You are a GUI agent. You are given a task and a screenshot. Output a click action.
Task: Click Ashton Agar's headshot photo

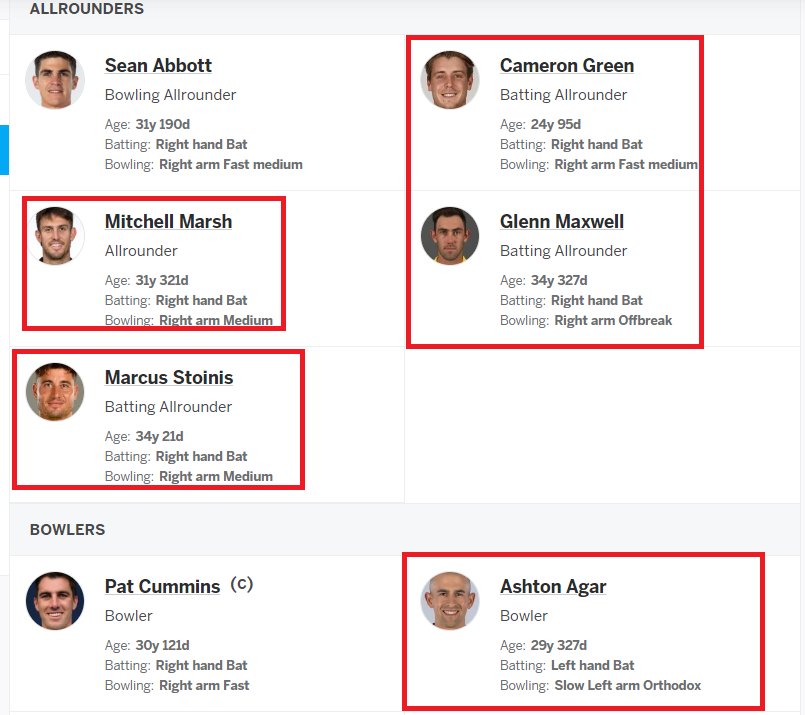pos(450,601)
